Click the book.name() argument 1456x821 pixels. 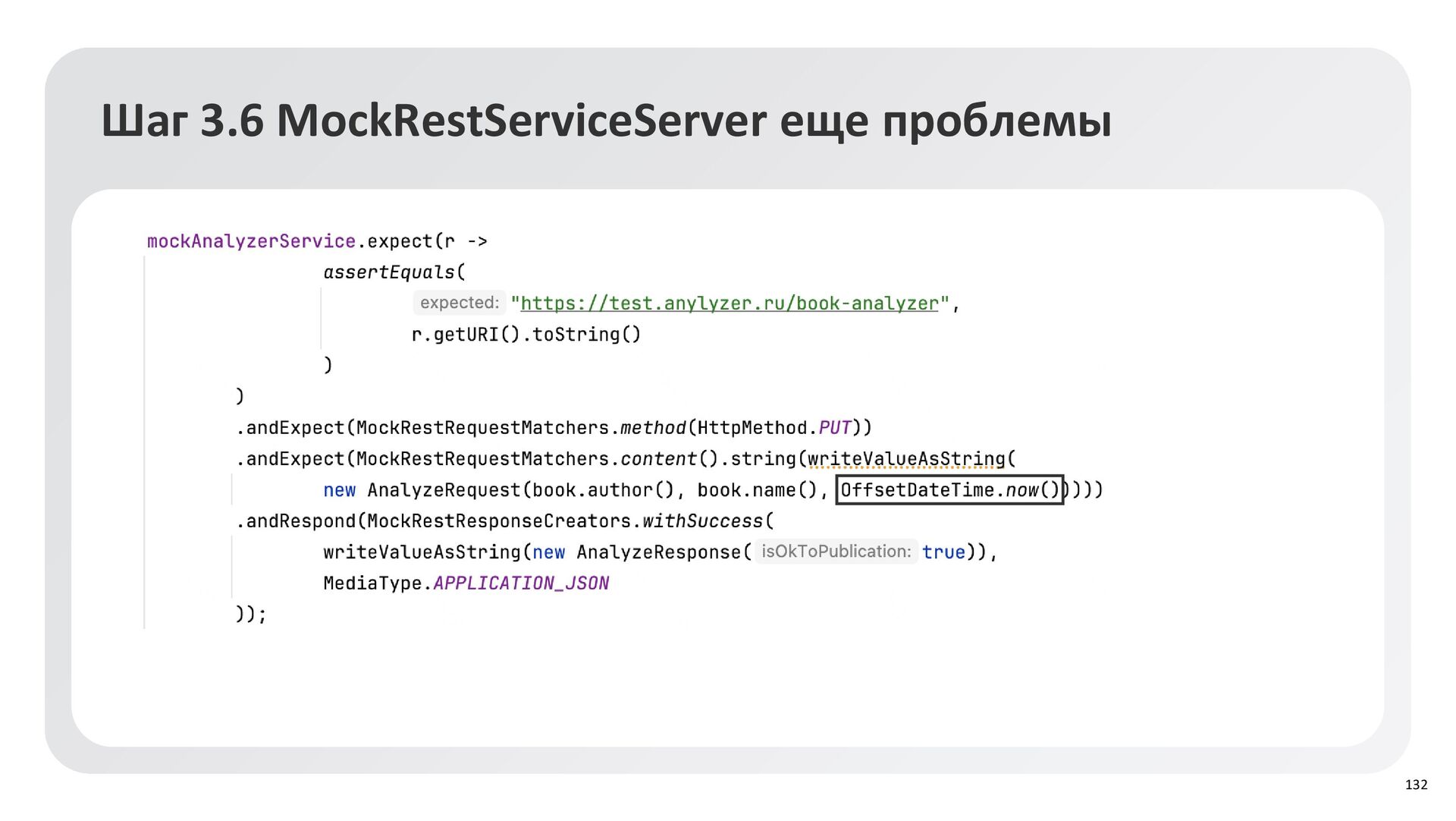click(x=757, y=490)
